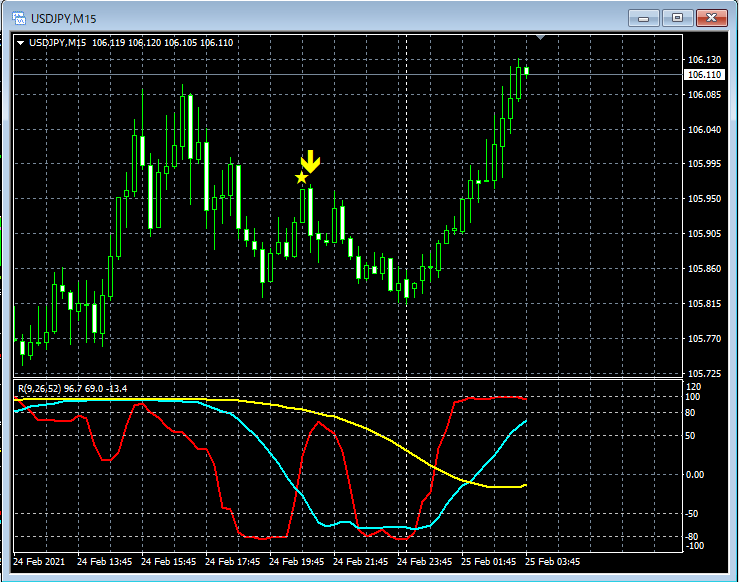The image size is (740, 582).
Task: Click the R(9,26,52) indicator label
Action: point(72,388)
